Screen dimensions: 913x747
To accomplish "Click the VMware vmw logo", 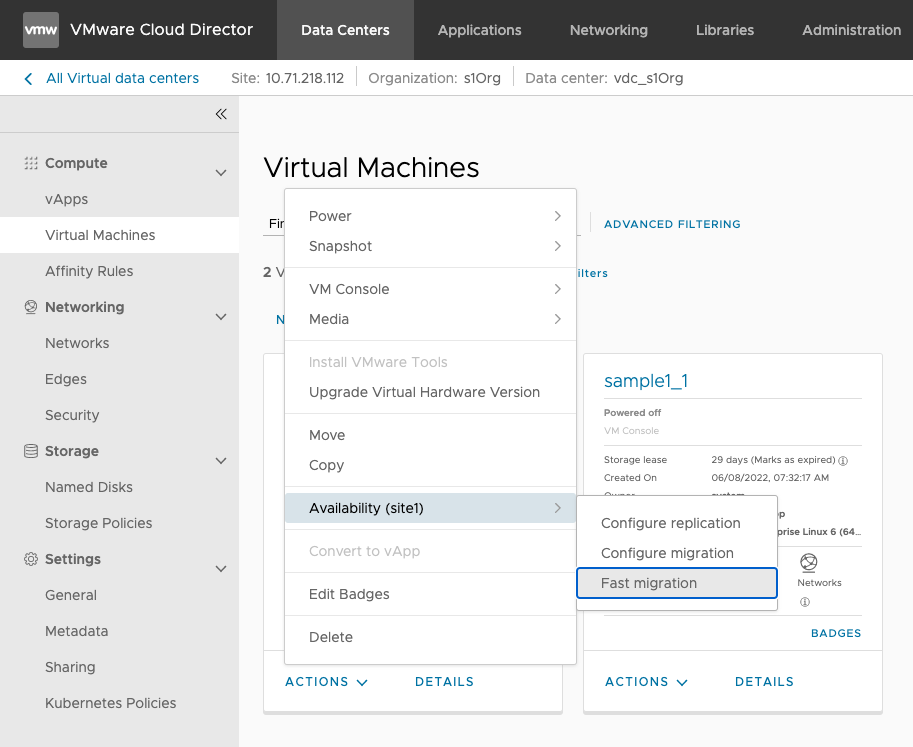I will point(40,30).
